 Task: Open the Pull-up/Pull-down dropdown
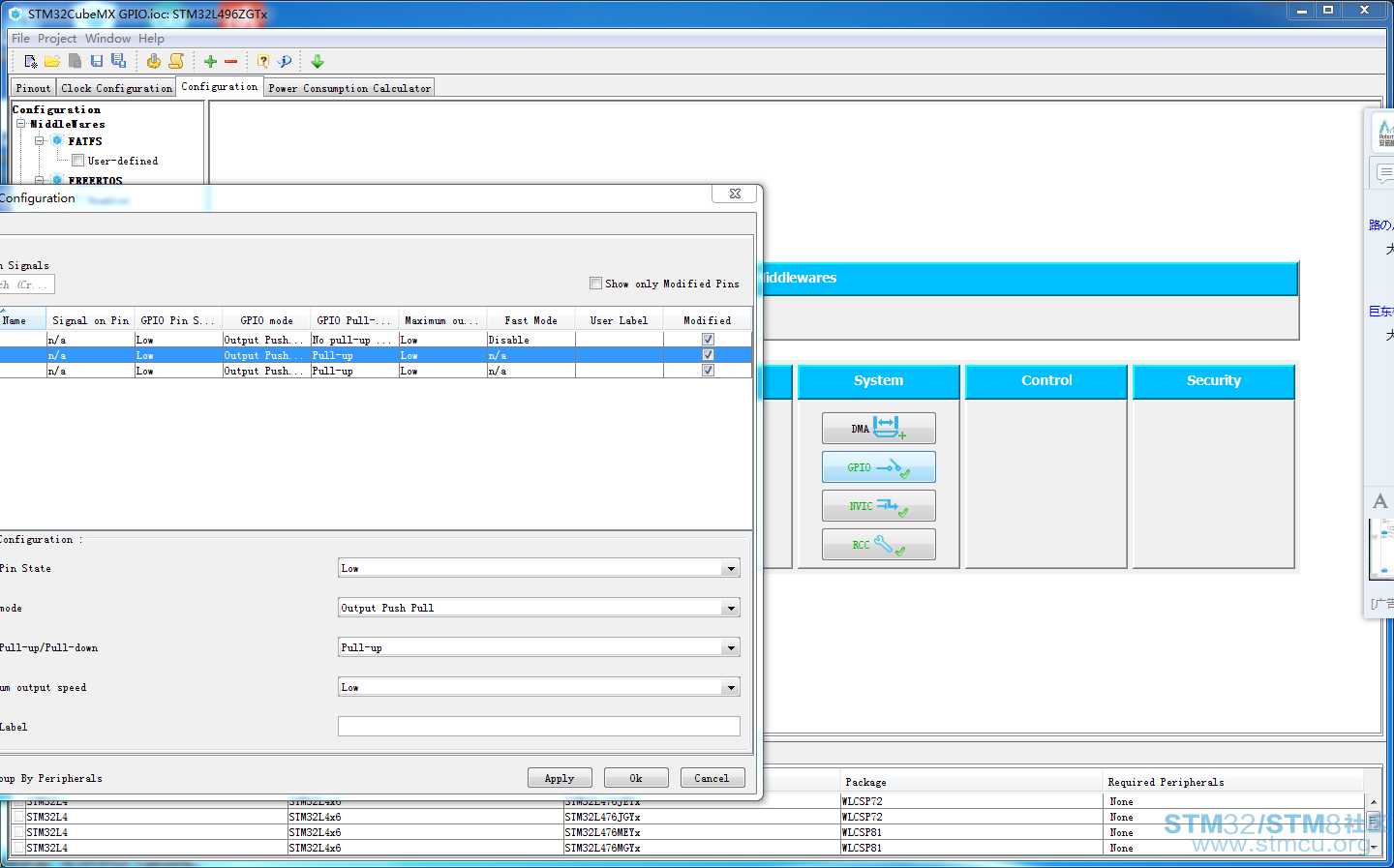pos(731,647)
